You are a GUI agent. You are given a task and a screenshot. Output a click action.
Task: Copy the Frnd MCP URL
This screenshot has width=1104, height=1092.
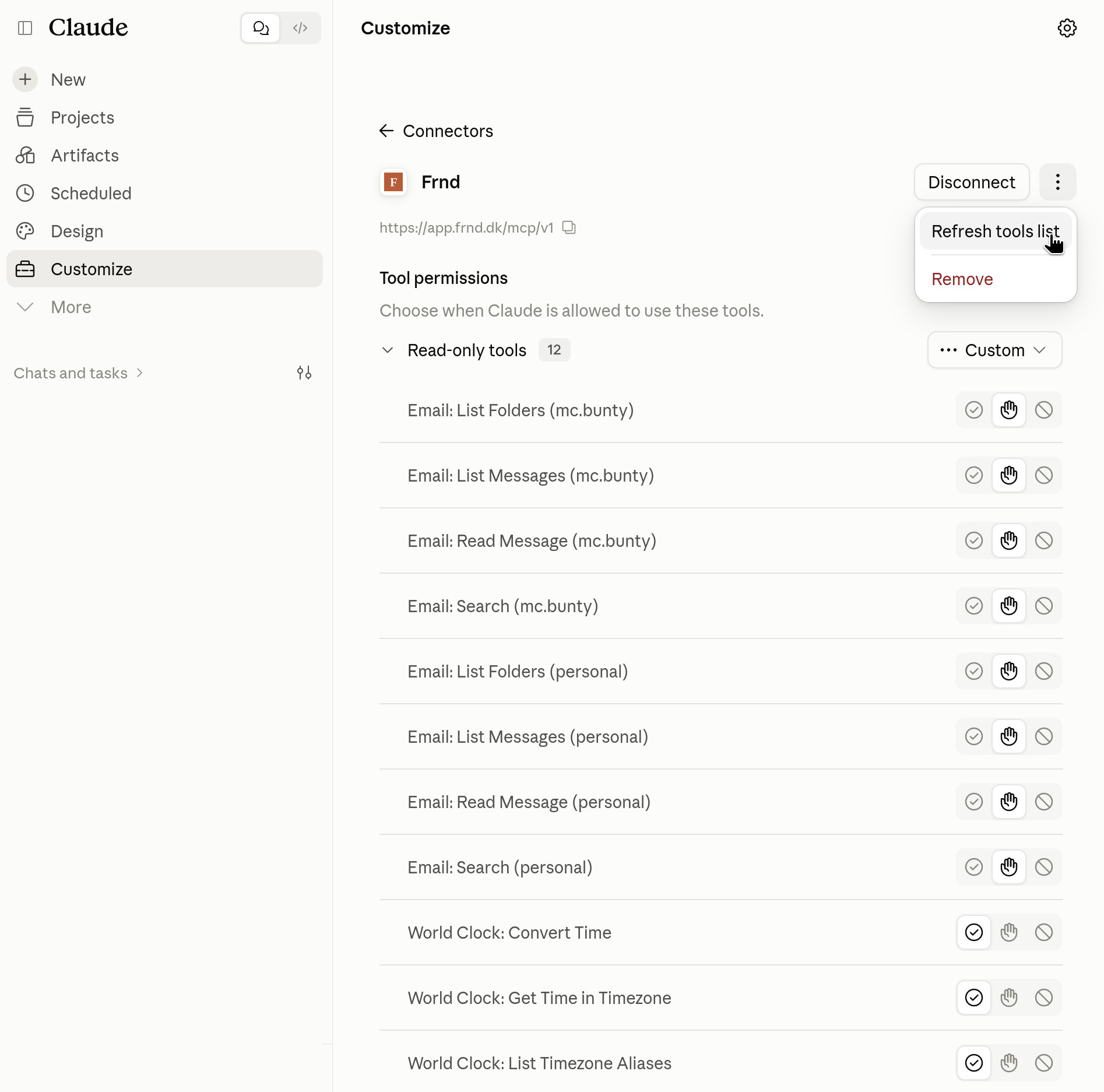click(x=569, y=227)
